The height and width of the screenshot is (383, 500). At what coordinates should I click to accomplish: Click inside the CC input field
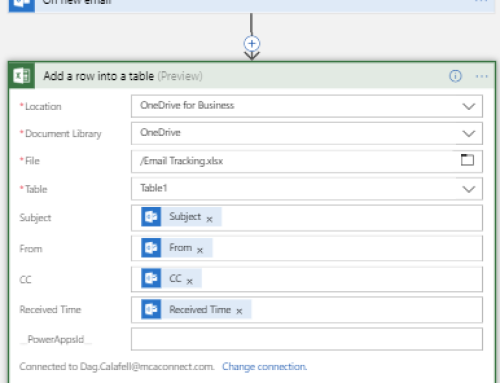click(x=307, y=279)
